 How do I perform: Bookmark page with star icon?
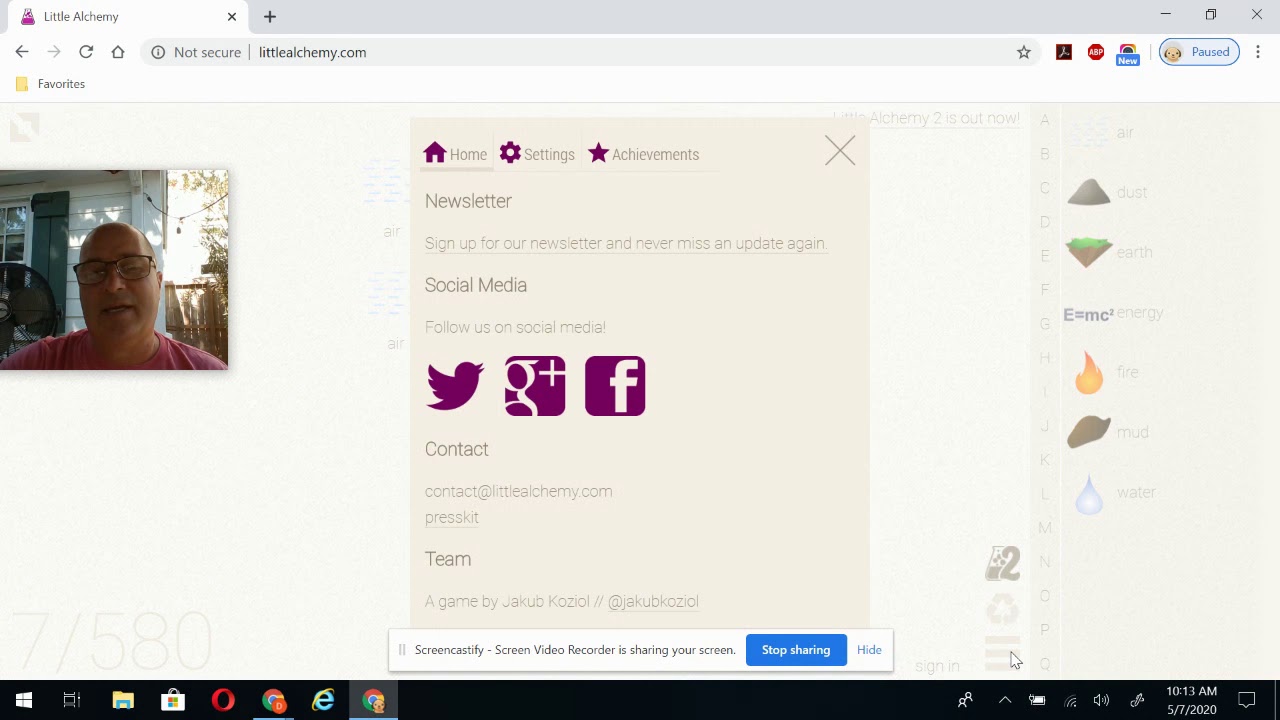pyautogui.click(x=1024, y=52)
